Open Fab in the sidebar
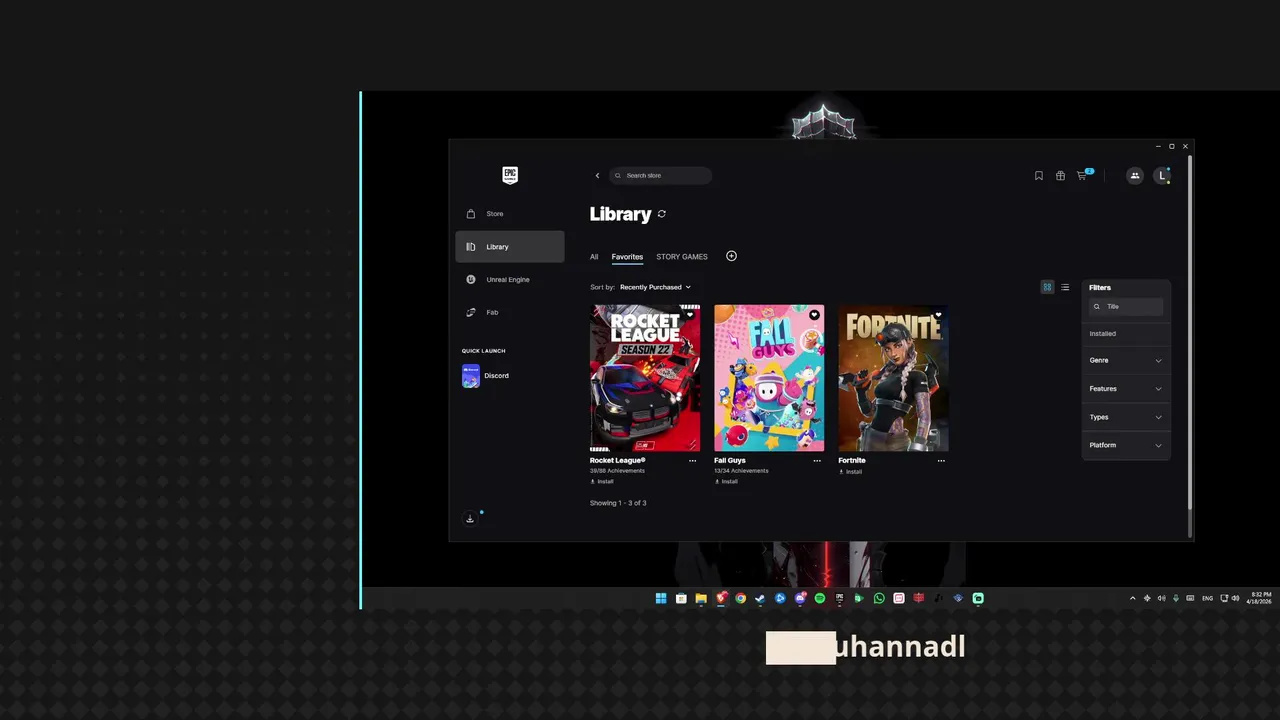The image size is (1280, 720). (x=510, y=312)
